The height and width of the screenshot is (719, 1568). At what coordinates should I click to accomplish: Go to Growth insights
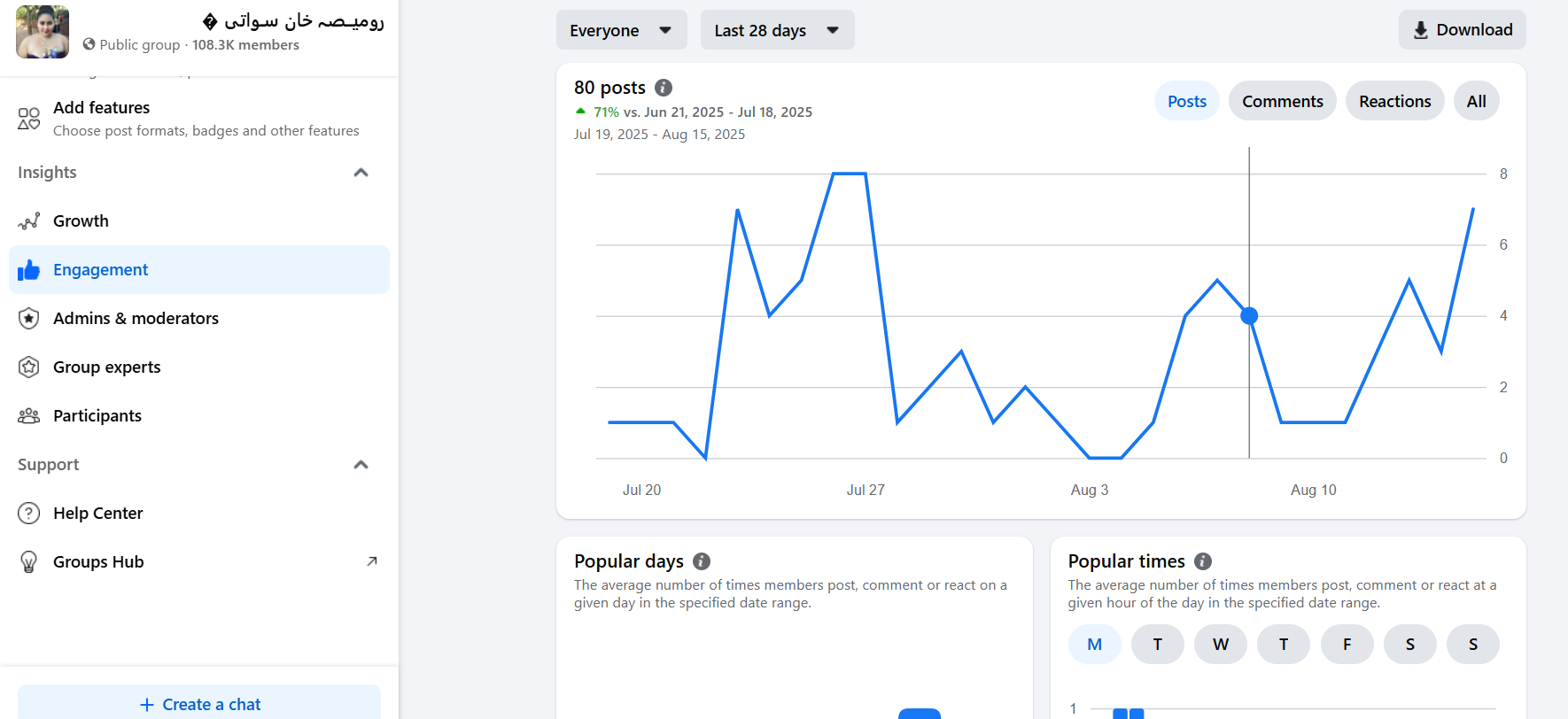point(199,220)
